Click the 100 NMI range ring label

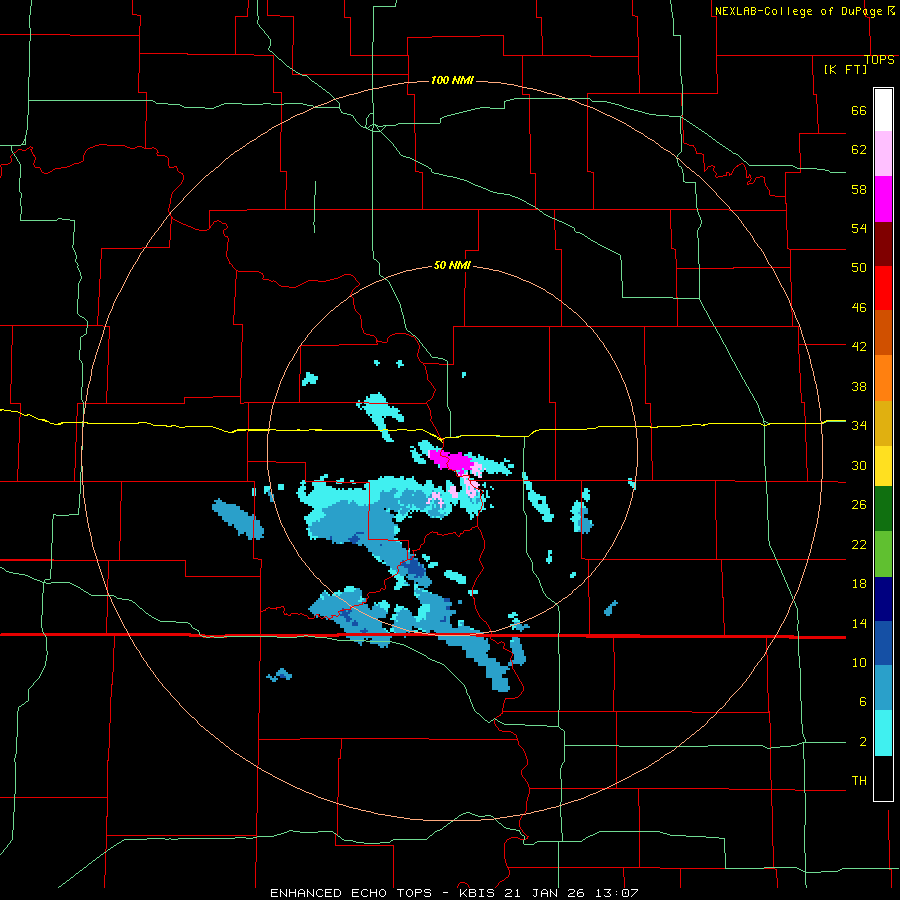(x=452, y=80)
